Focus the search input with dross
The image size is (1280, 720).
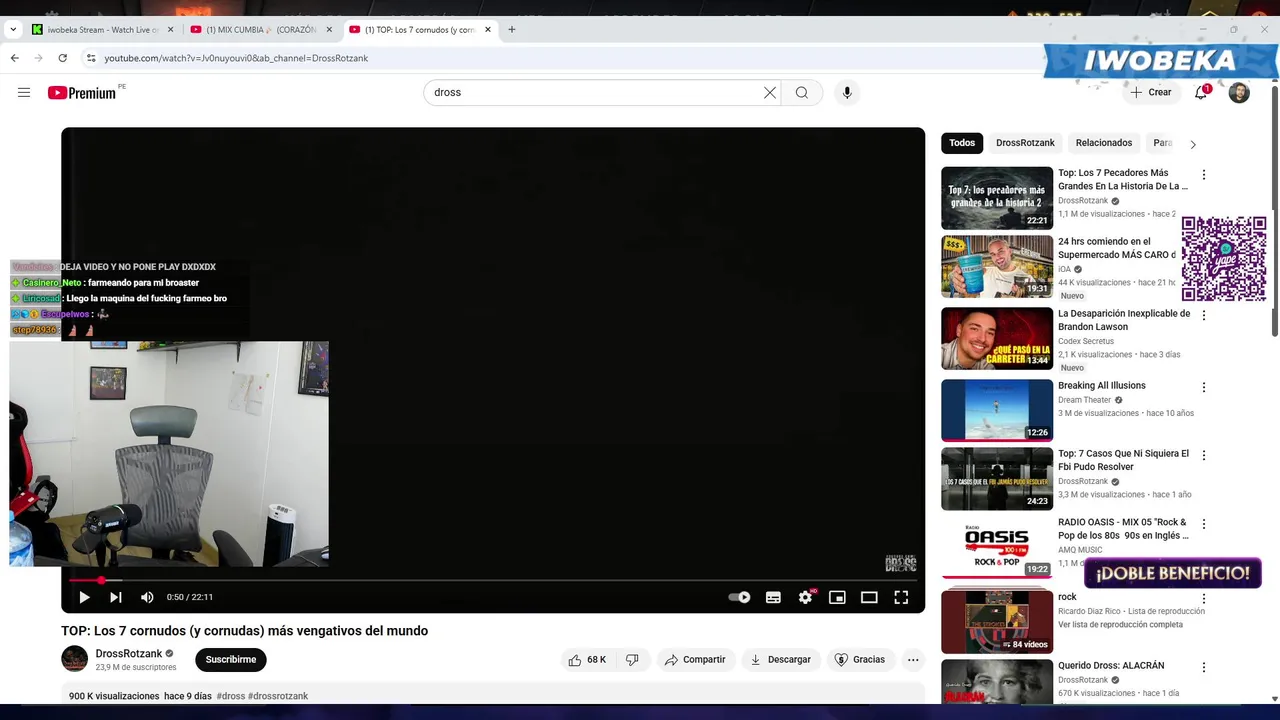[x=595, y=92]
